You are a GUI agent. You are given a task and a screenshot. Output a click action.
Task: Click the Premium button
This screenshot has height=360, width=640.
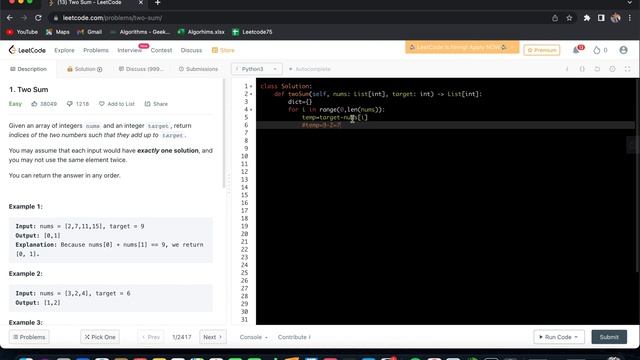click(x=542, y=50)
